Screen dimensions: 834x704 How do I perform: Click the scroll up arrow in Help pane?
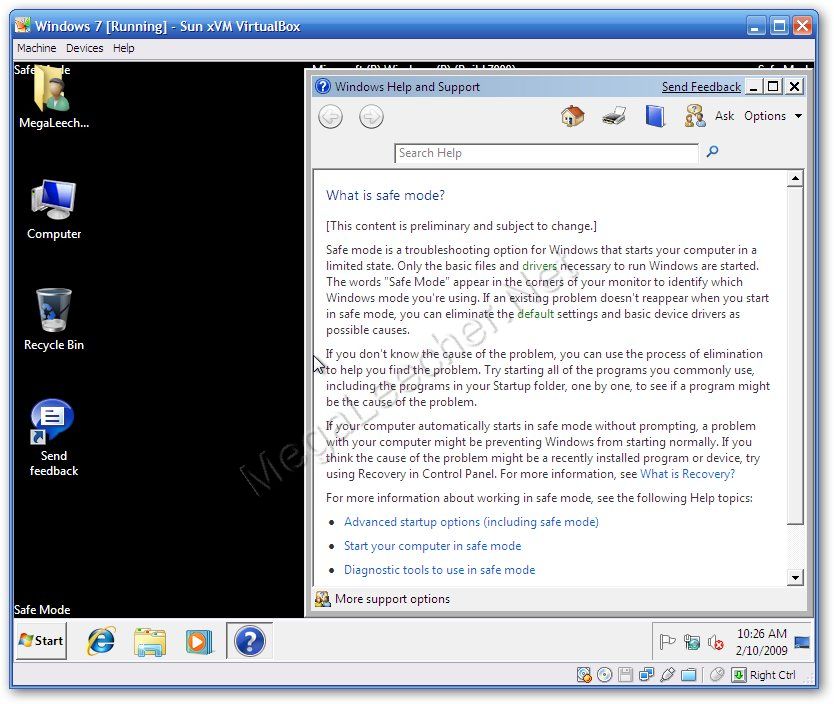[x=795, y=178]
